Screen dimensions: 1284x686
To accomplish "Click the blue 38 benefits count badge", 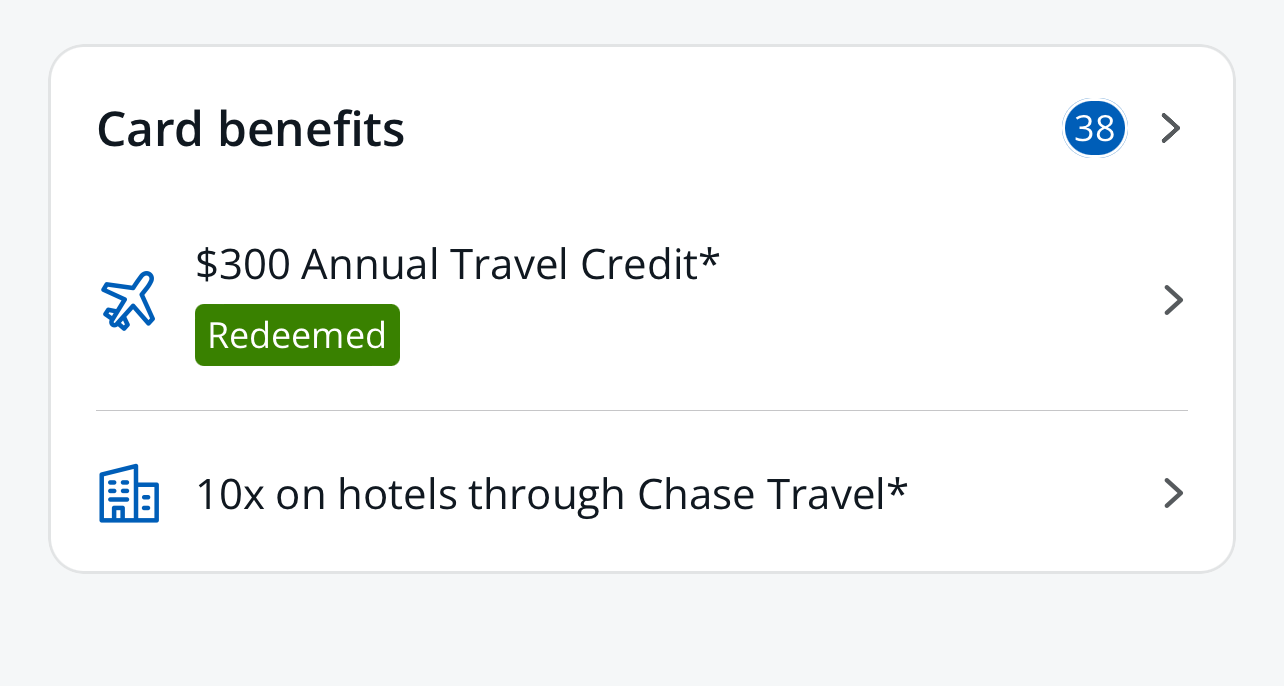I will (1095, 129).
